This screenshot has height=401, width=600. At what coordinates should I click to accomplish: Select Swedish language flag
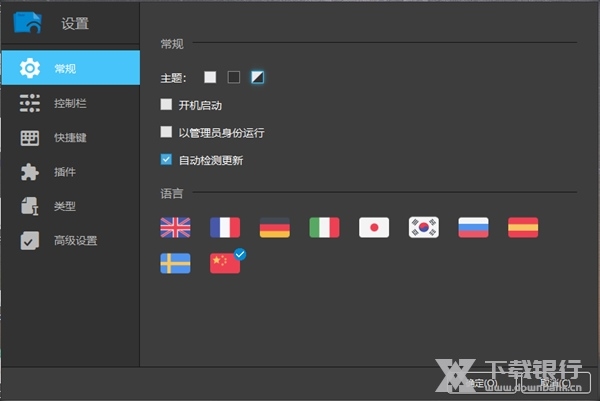pyautogui.click(x=175, y=263)
